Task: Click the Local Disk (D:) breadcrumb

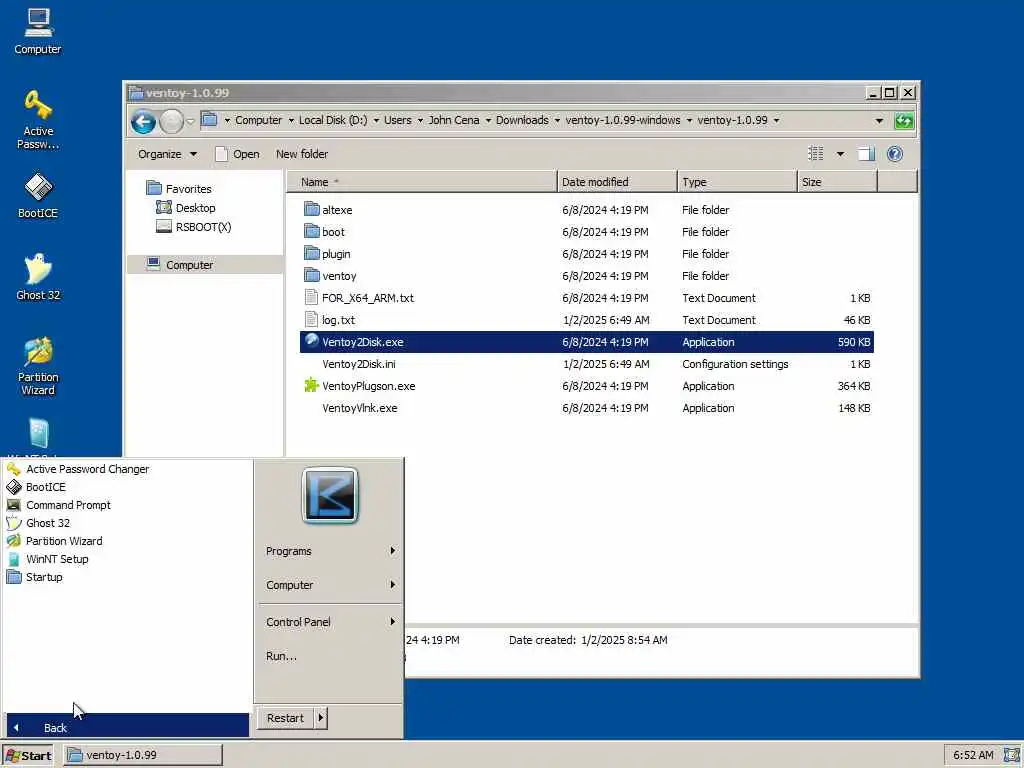Action: [333, 120]
